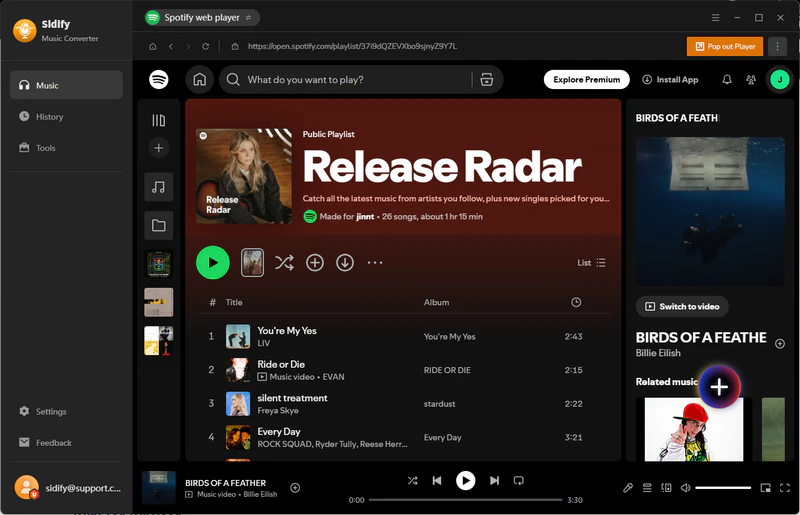Open the Sidify hamburger menu

(x=716, y=17)
